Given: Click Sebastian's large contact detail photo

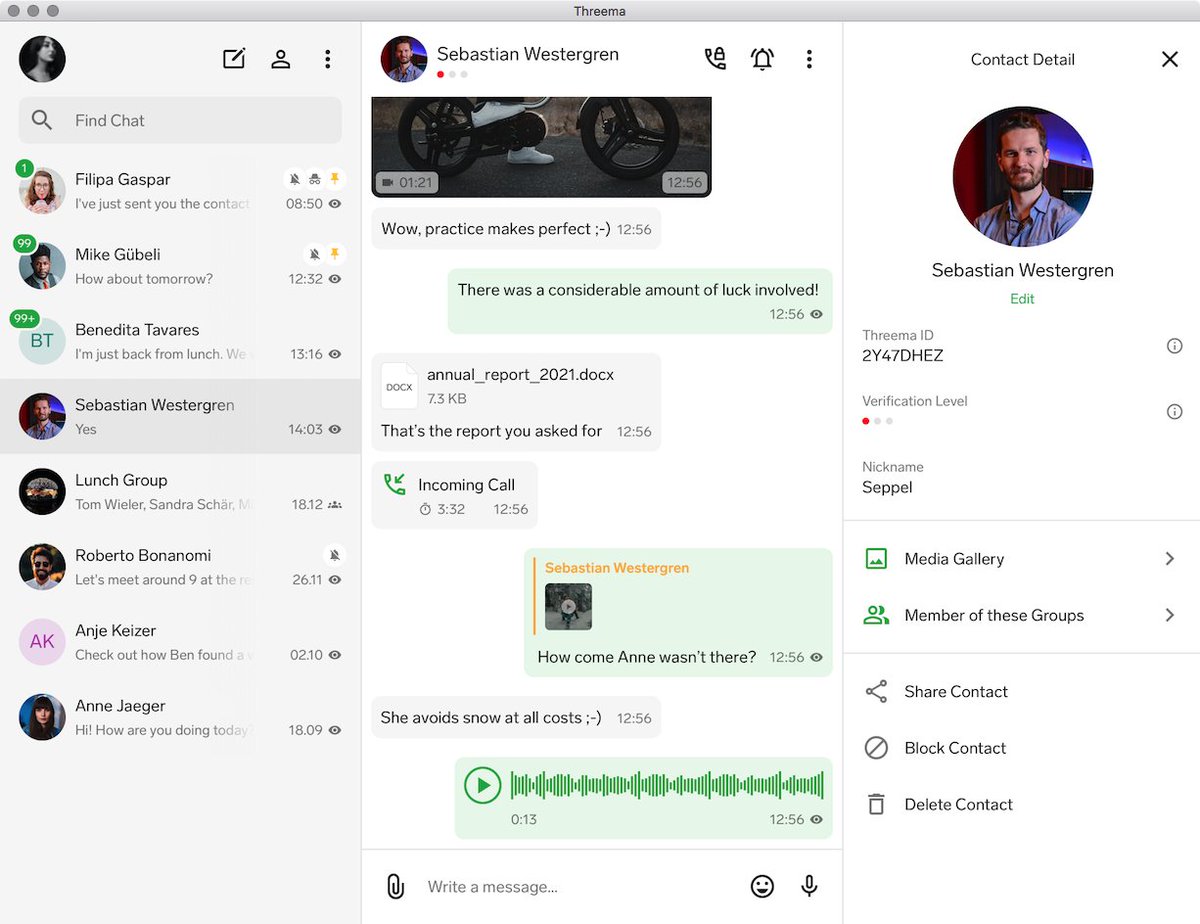Looking at the screenshot, I should pos(1022,177).
